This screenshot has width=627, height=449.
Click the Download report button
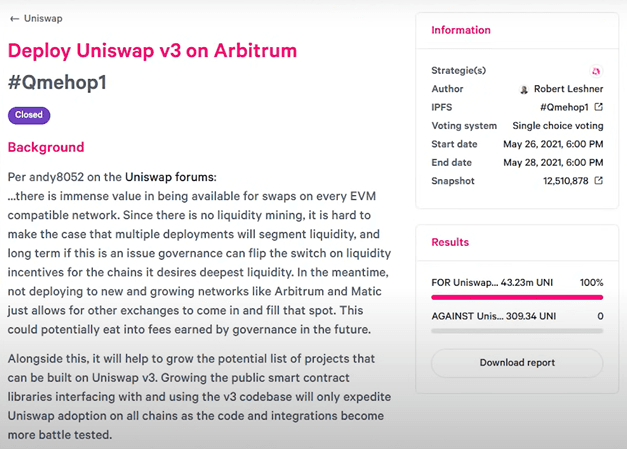[517, 363]
